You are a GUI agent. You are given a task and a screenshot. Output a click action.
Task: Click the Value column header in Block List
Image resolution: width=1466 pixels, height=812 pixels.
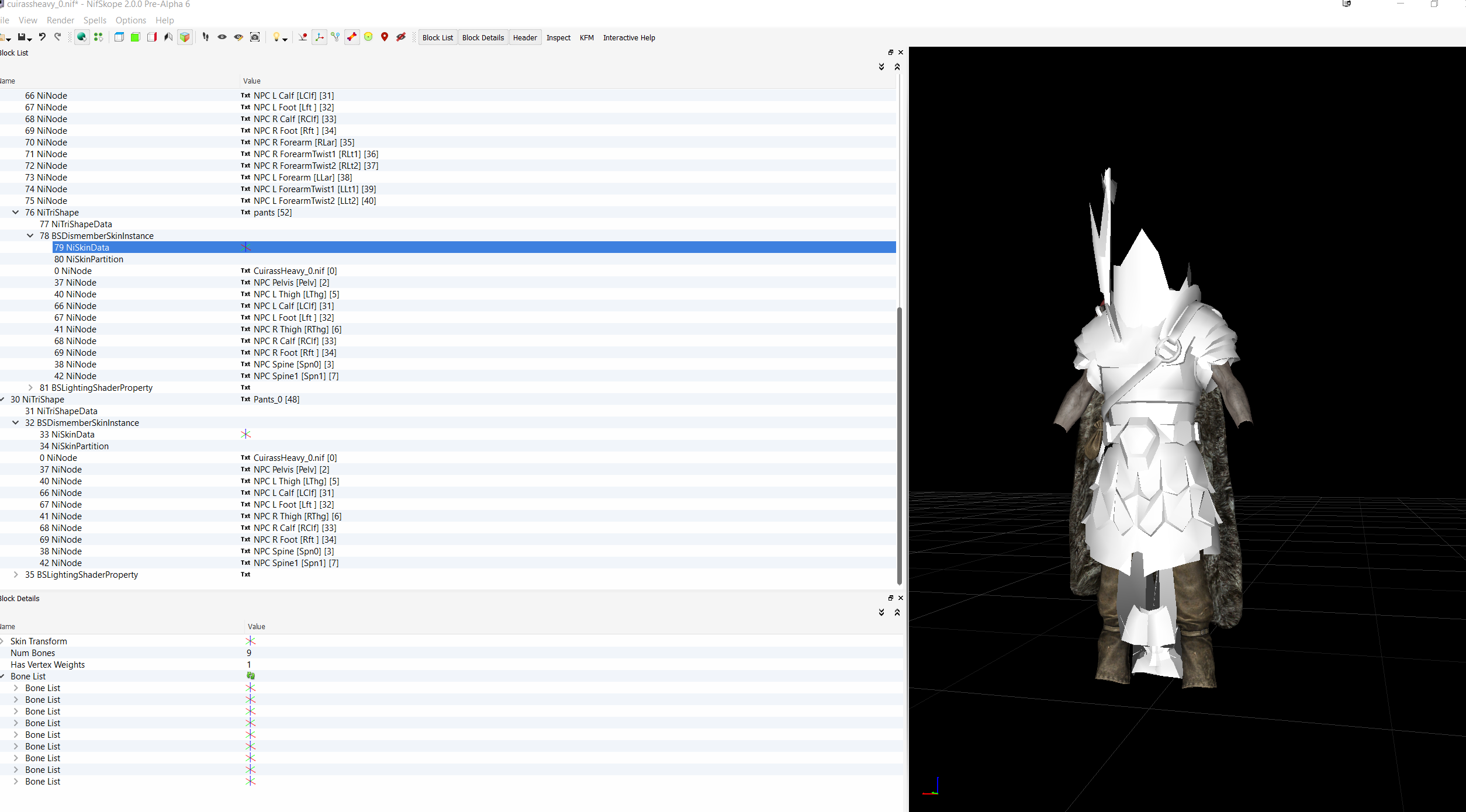click(252, 81)
